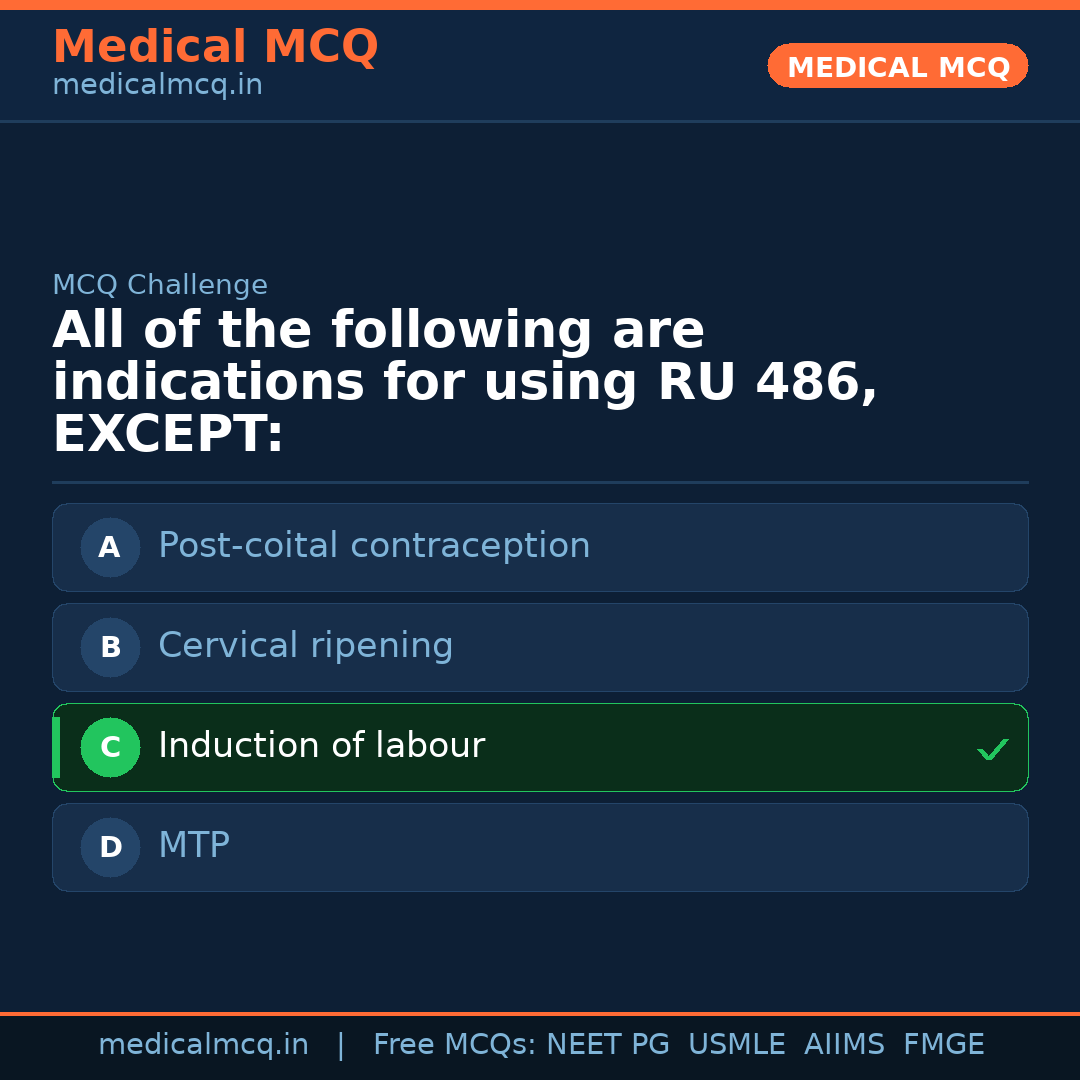Screen dimensions: 1080x1080
Task: Pick the Induction of labour answer
Action: point(321,746)
